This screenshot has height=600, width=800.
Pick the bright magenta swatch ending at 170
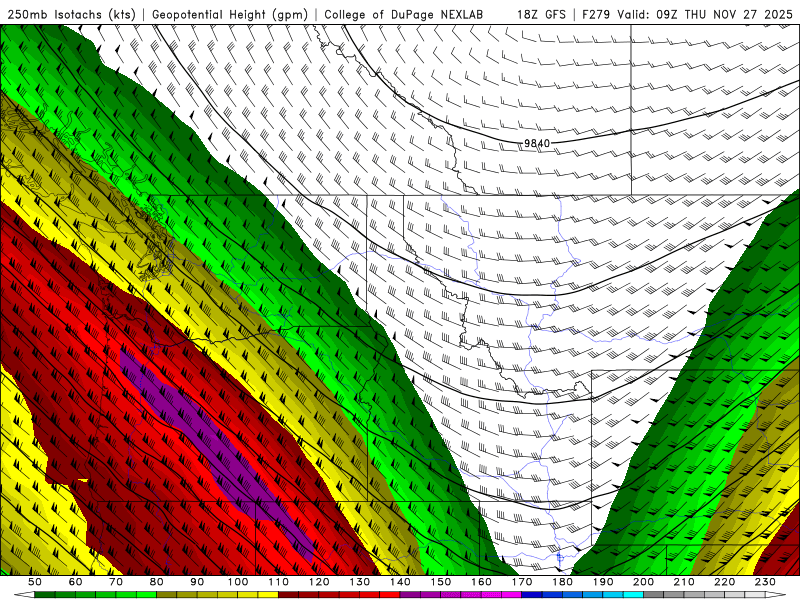coord(512,594)
